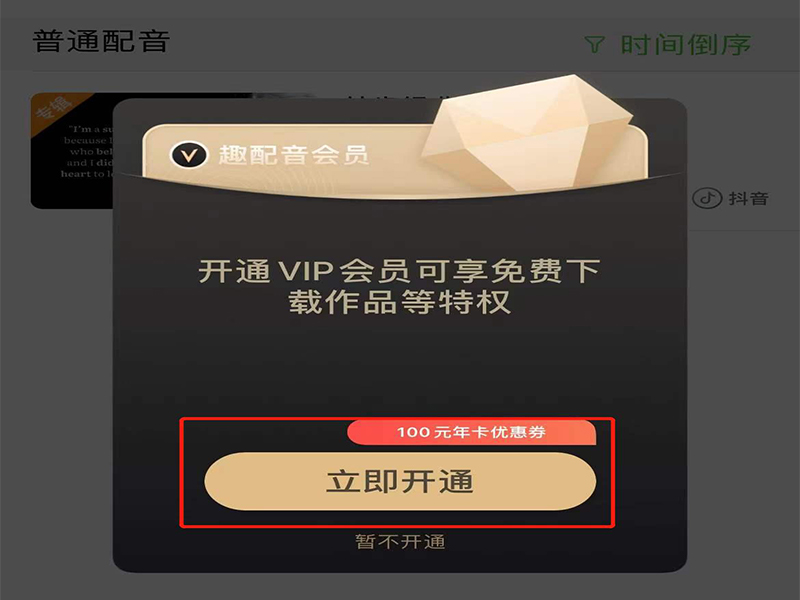
Task: Click the 立即开通 button
Action: coord(400,481)
